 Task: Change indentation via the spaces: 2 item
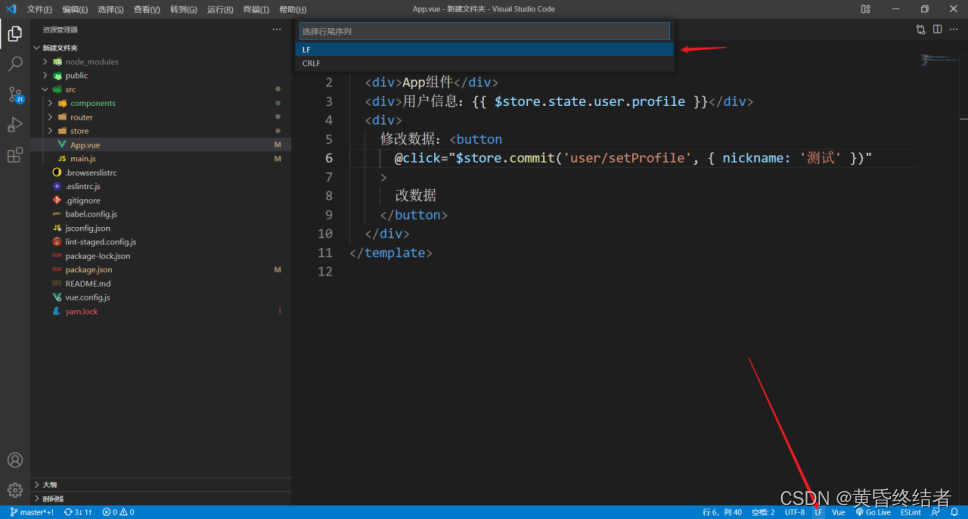pos(763,512)
